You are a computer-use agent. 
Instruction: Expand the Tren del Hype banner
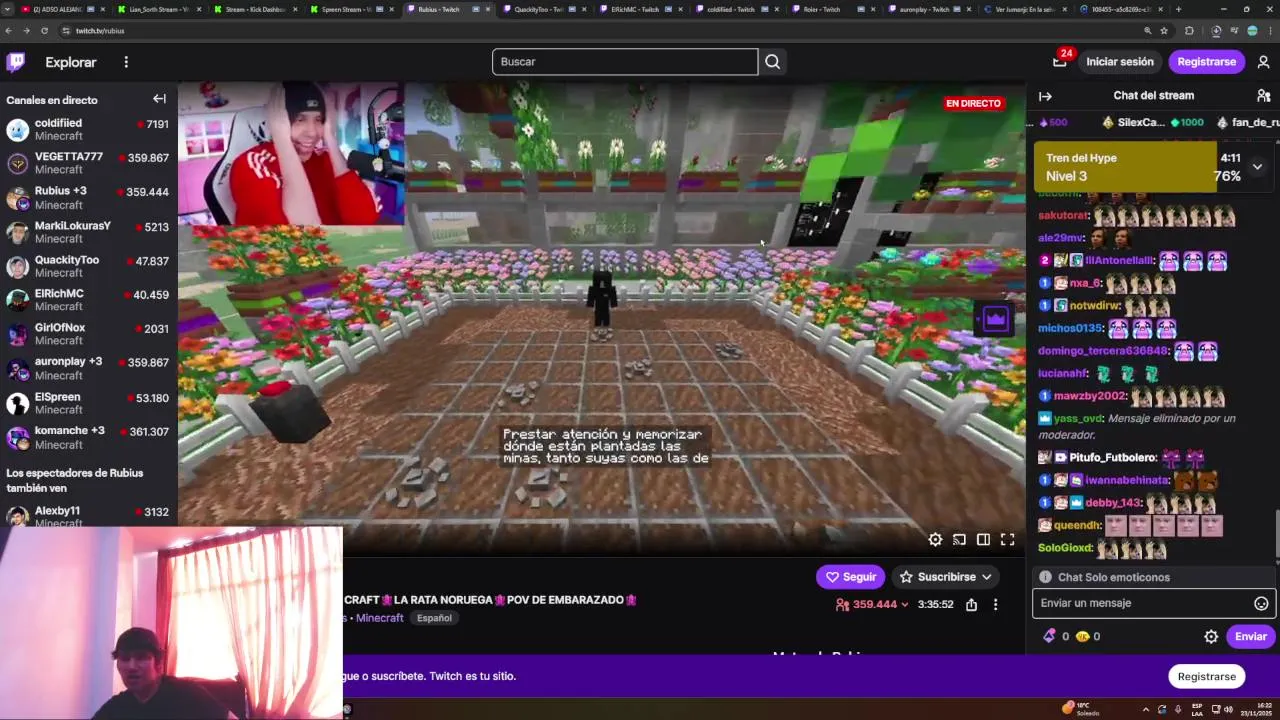pyautogui.click(x=1257, y=167)
